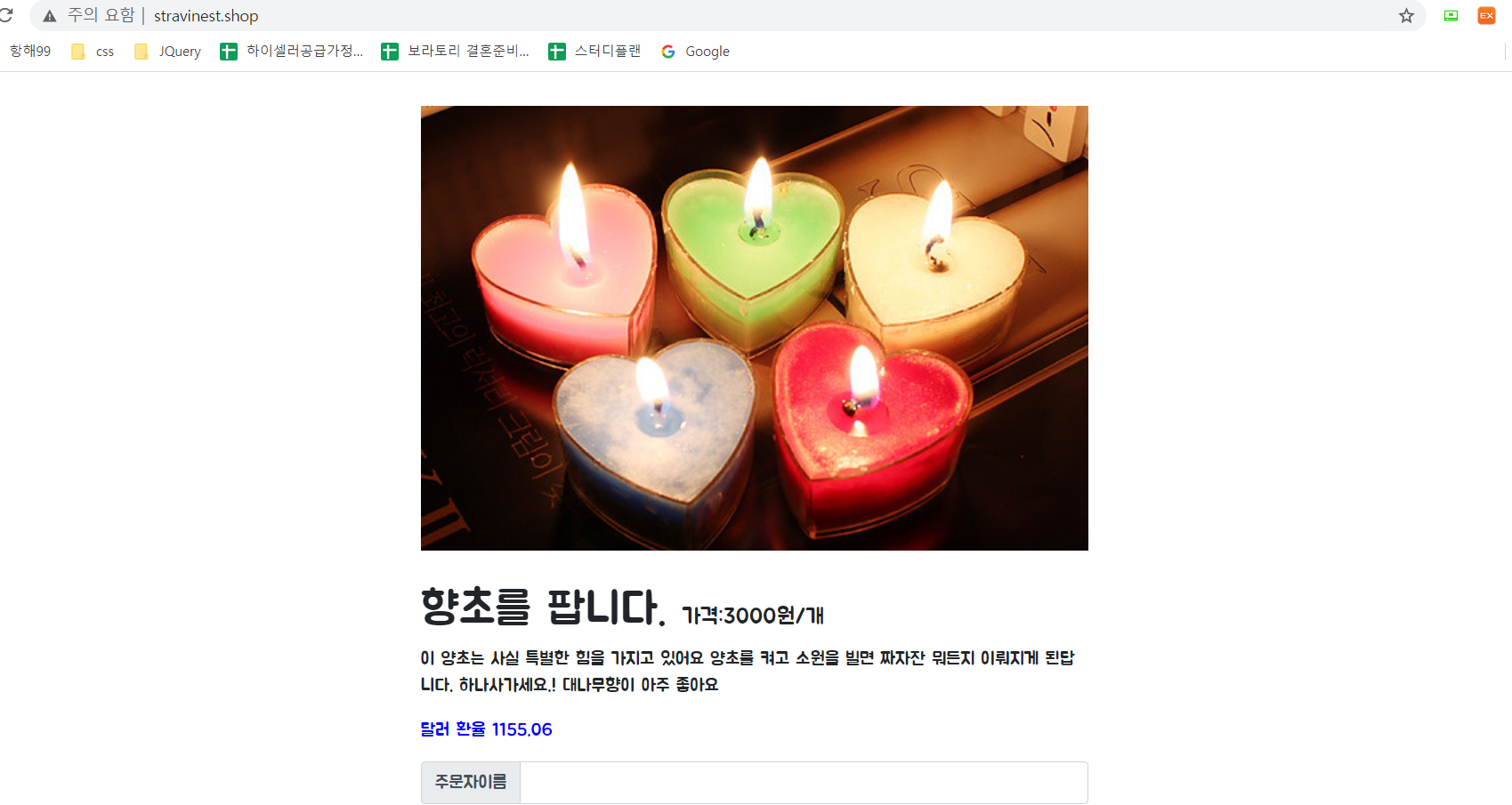Open the orange EX extension icon
The width and height of the screenshot is (1512, 805).
click(1486, 16)
